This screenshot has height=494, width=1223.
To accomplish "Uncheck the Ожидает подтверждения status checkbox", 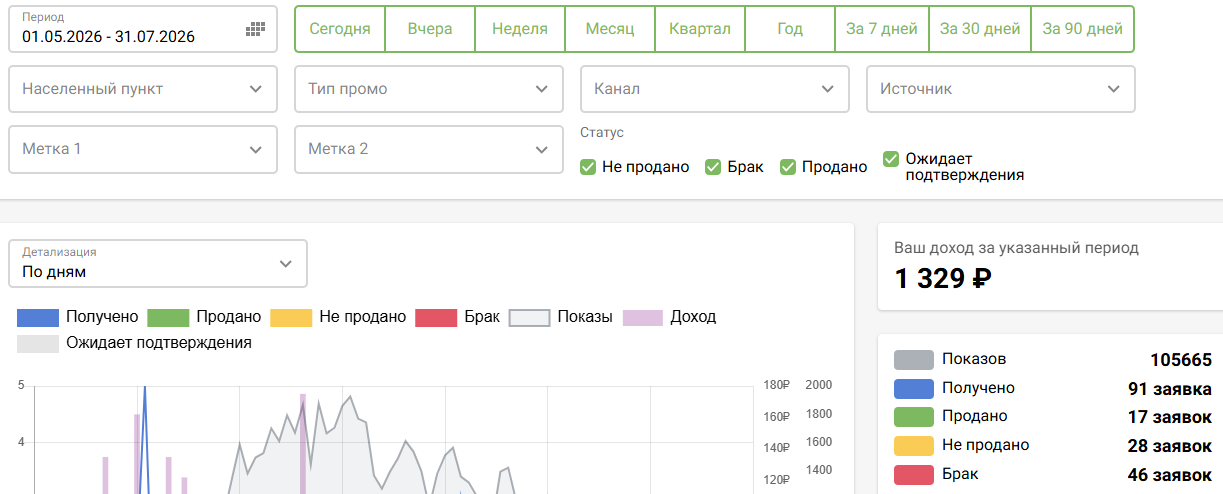I will click(x=891, y=158).
